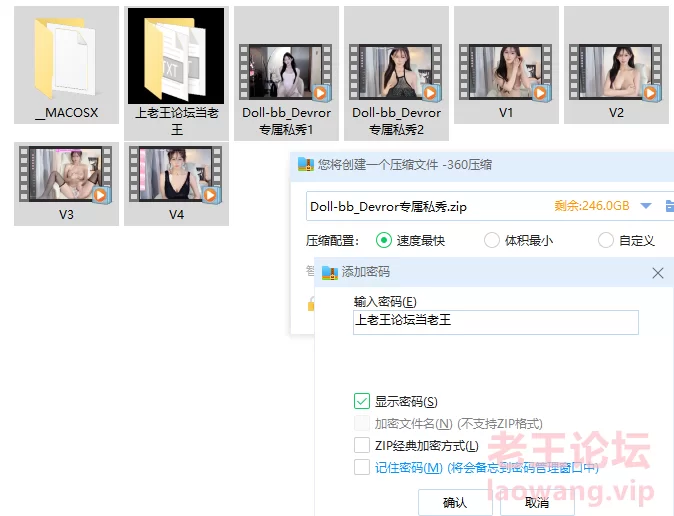Image resolution: width=674 pixels, height=516 pixels.
Task: Click the 添加密码 dialog app icon
Action: [x=330, y=272]
